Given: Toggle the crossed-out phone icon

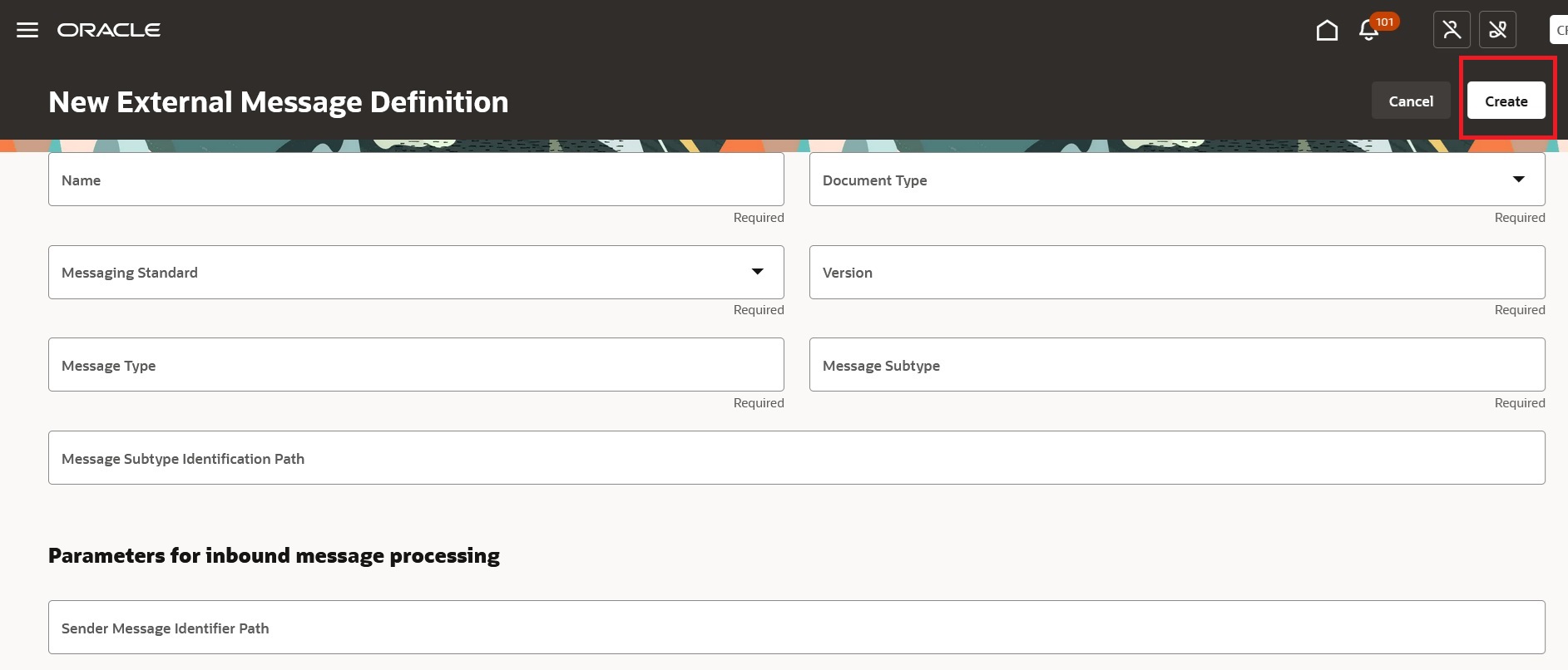Looking at the screenshot, I should pyautogui.click(x=1497, y=30).
